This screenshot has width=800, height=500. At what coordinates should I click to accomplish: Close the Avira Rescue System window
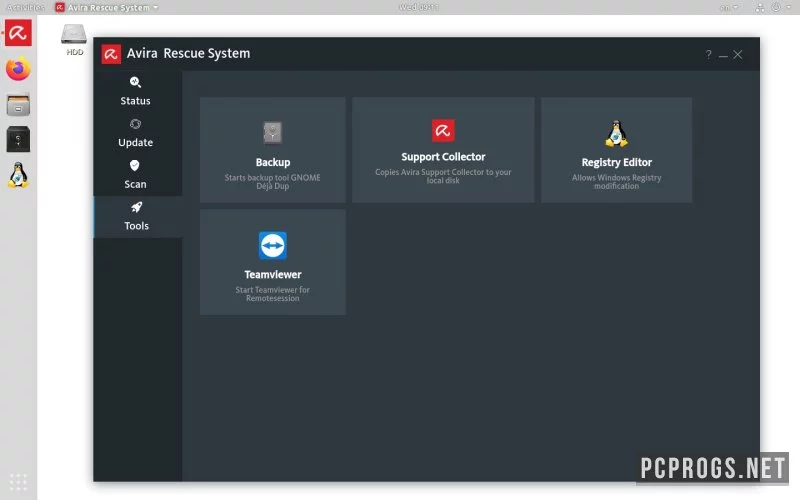point(738,54)
